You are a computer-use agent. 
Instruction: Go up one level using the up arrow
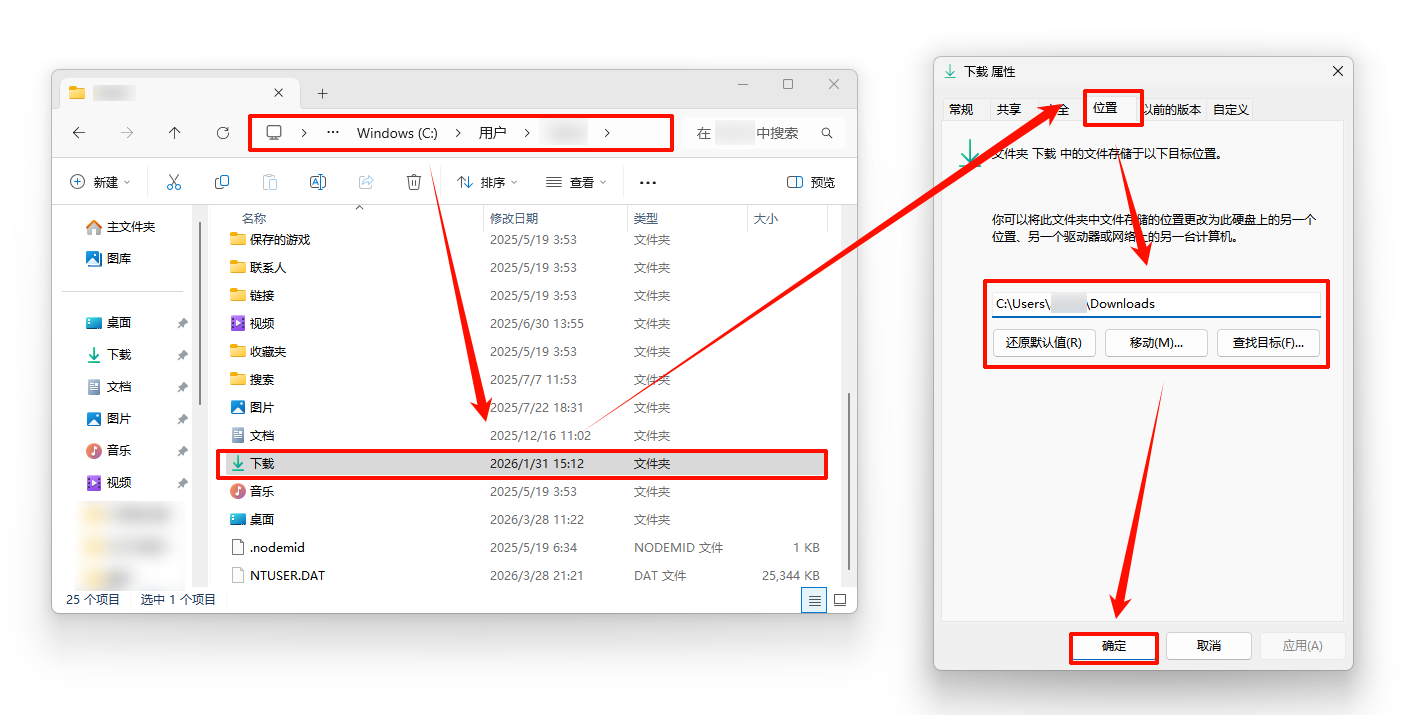pos(173,132)
